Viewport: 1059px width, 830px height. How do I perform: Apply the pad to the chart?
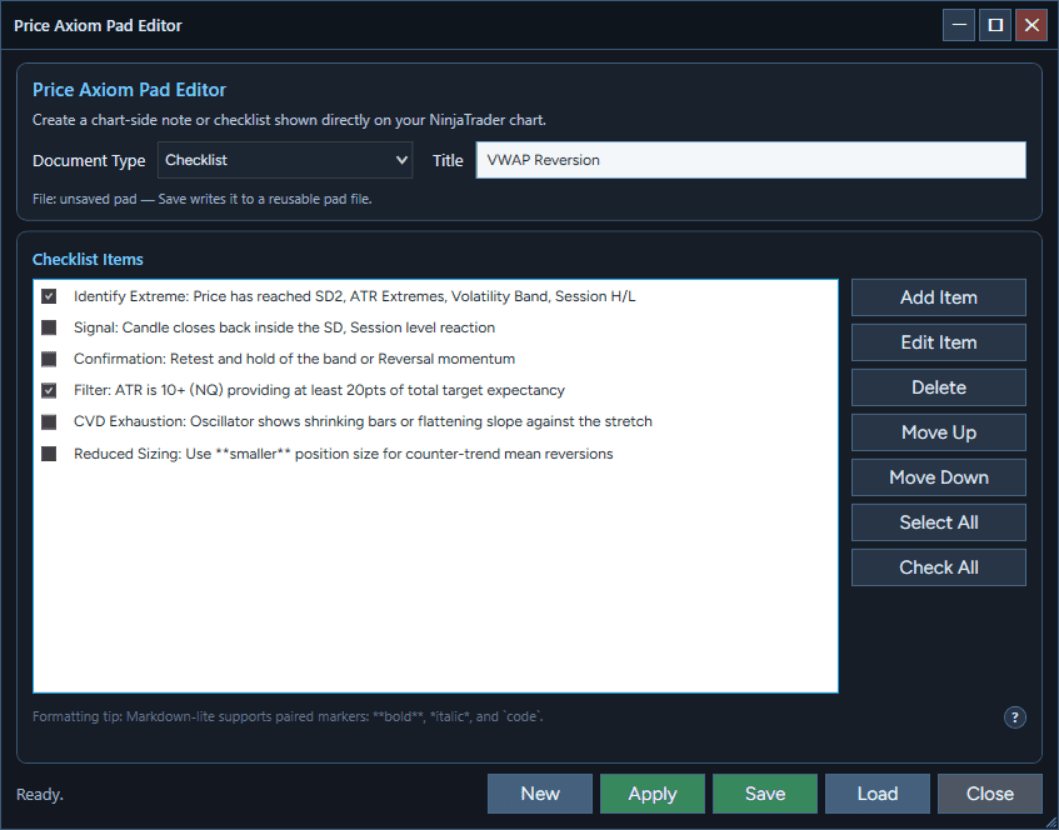point(652,794)
